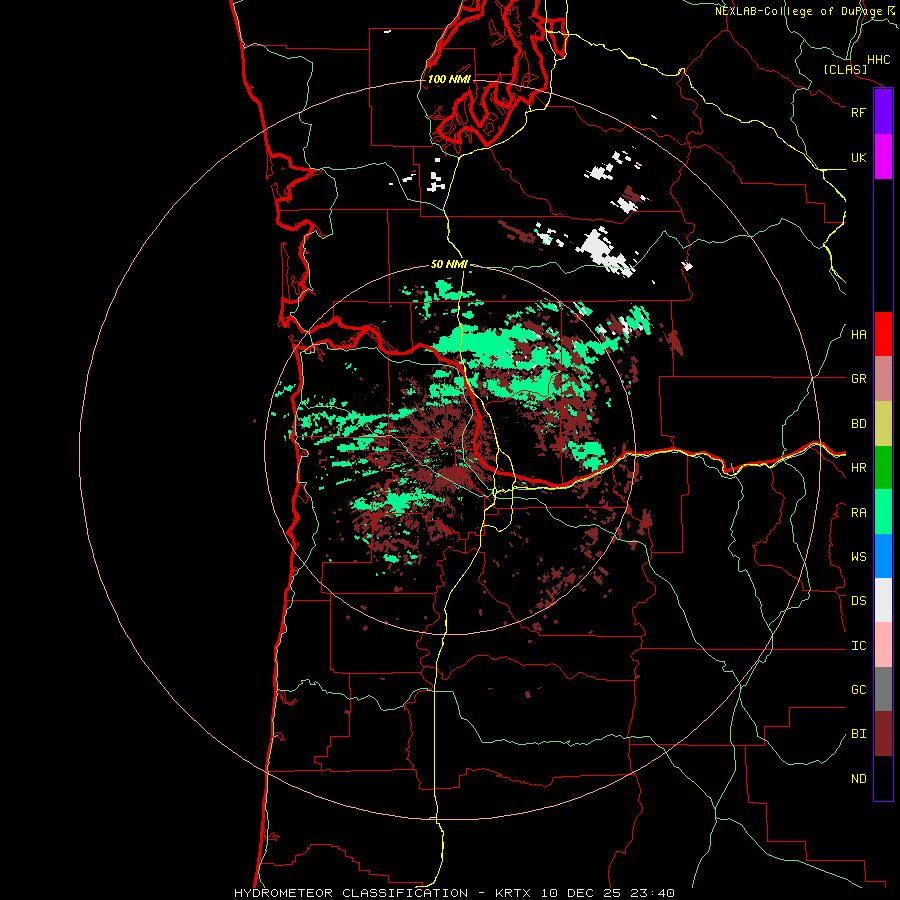Select the GR pink-brown legend swatch
900x900 pixels.
click(x=883, y=379)
